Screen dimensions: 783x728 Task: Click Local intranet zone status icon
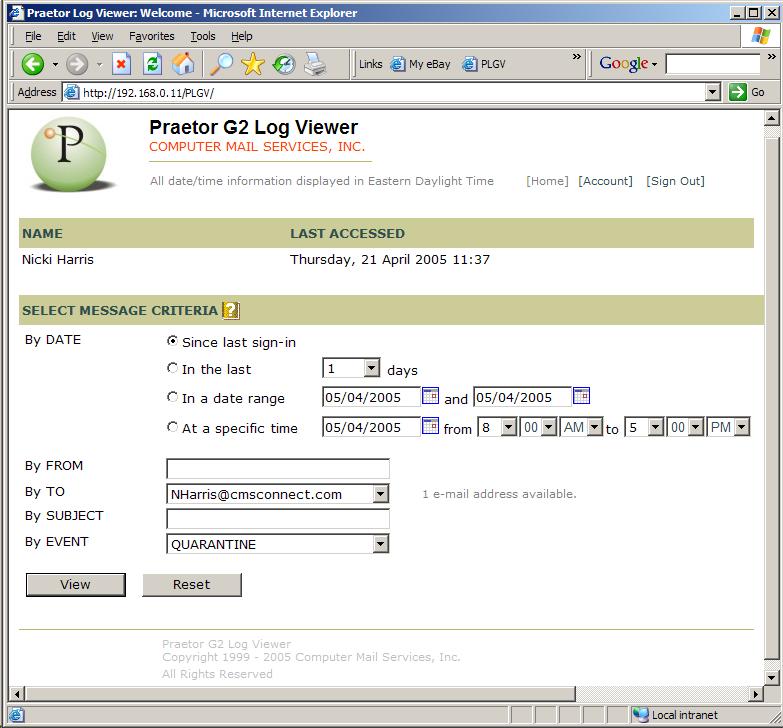coord(640,715)
